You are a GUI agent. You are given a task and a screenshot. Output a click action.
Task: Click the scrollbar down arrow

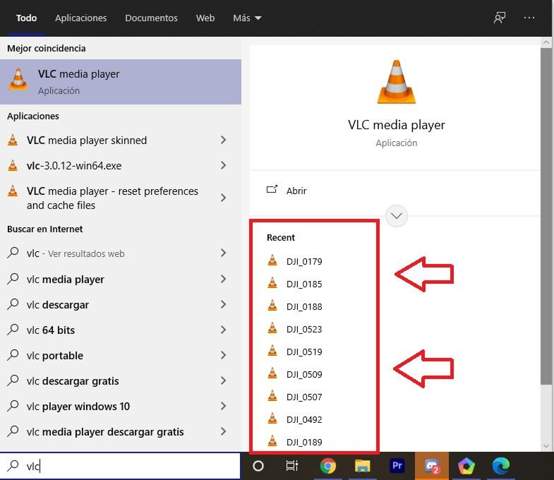tap(546, 446)
